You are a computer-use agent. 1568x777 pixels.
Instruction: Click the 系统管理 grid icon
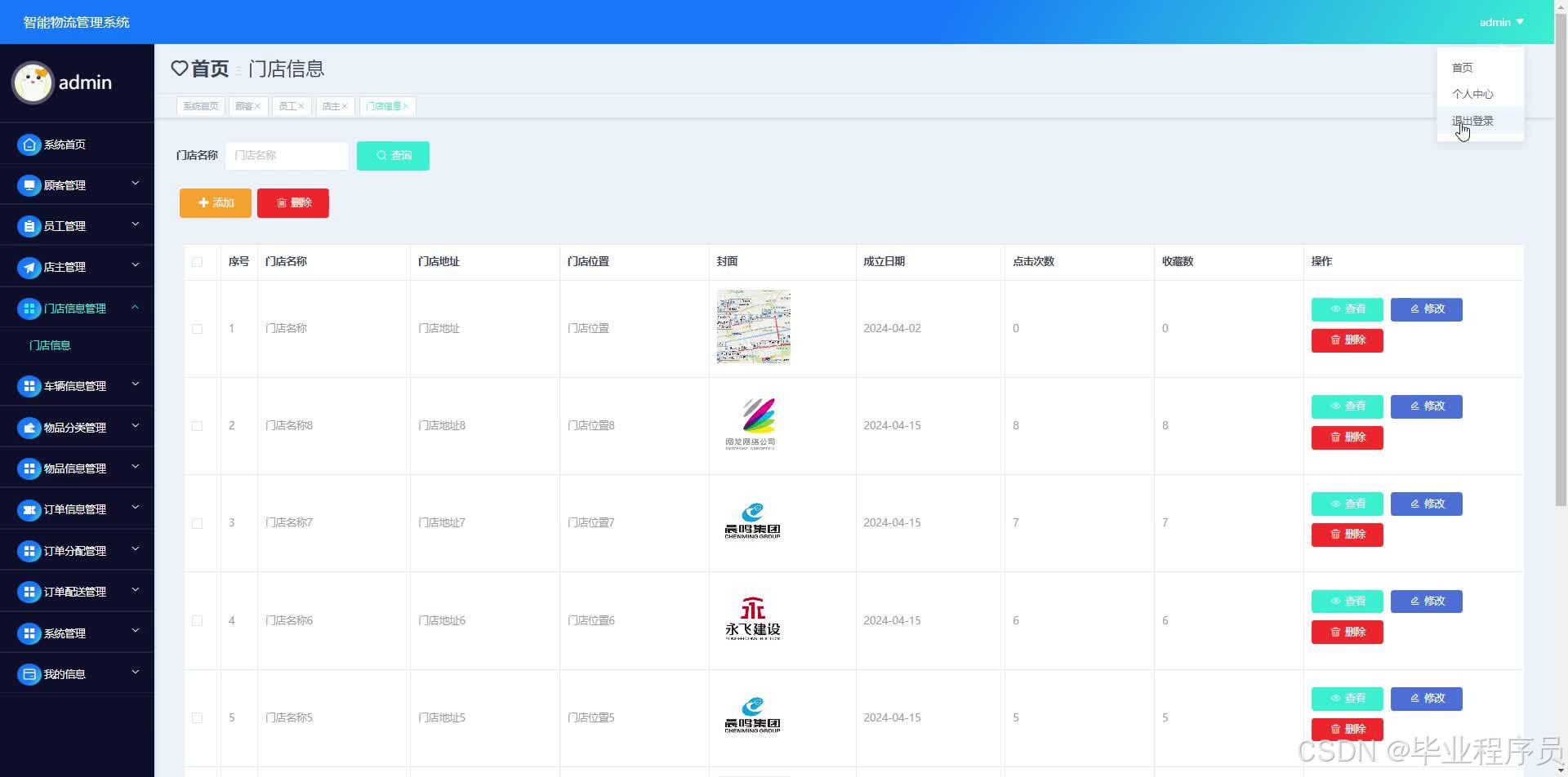click(x=29, y=633)
